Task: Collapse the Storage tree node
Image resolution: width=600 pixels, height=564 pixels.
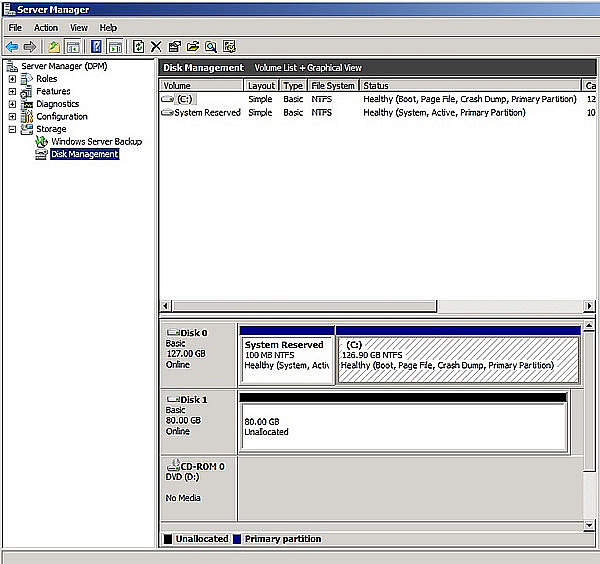Action: pos(13,129)
